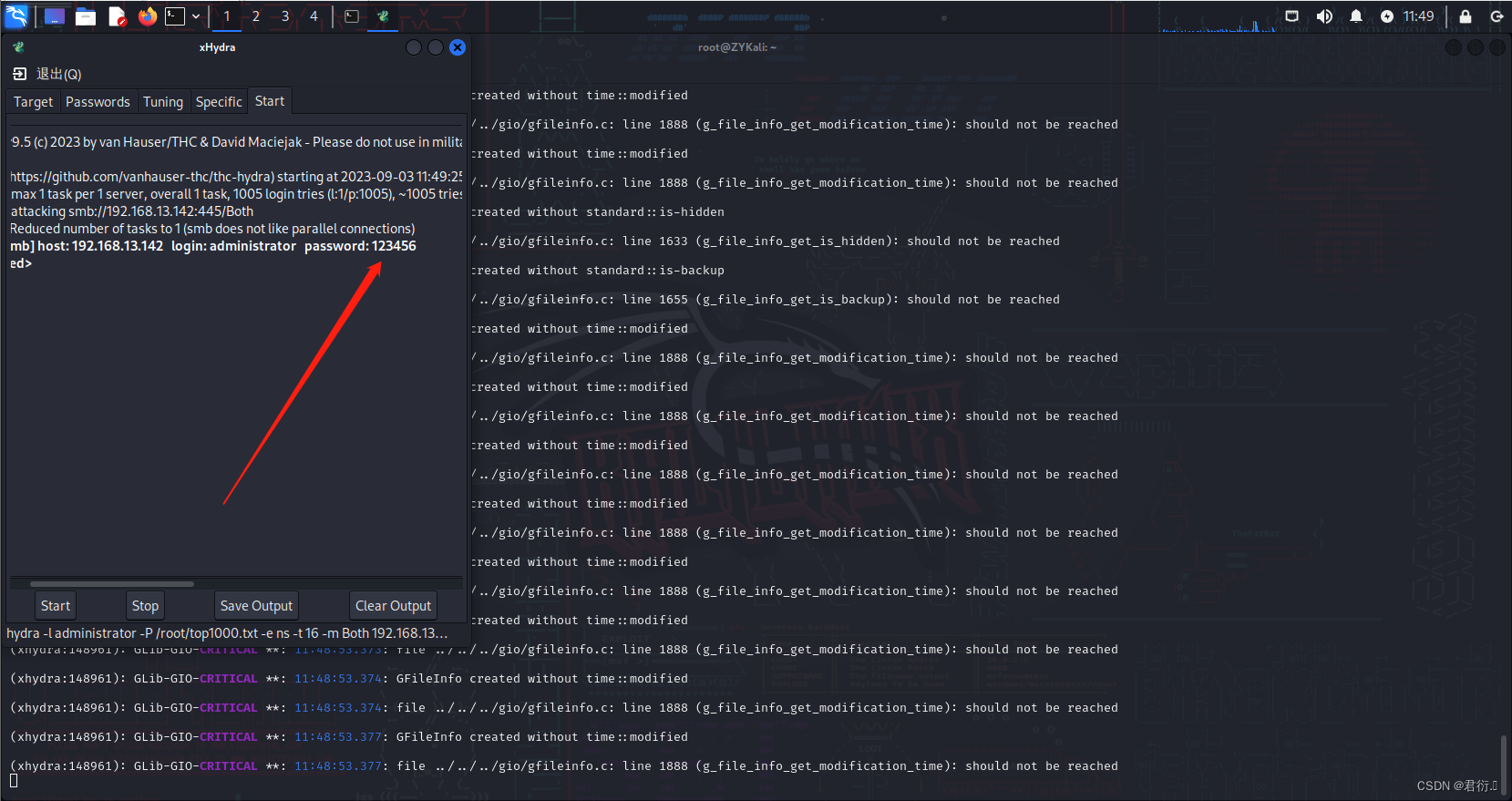Switch to the Tuning tab
This screenshot has height=801, width=1512.
(x=163, y=102)
